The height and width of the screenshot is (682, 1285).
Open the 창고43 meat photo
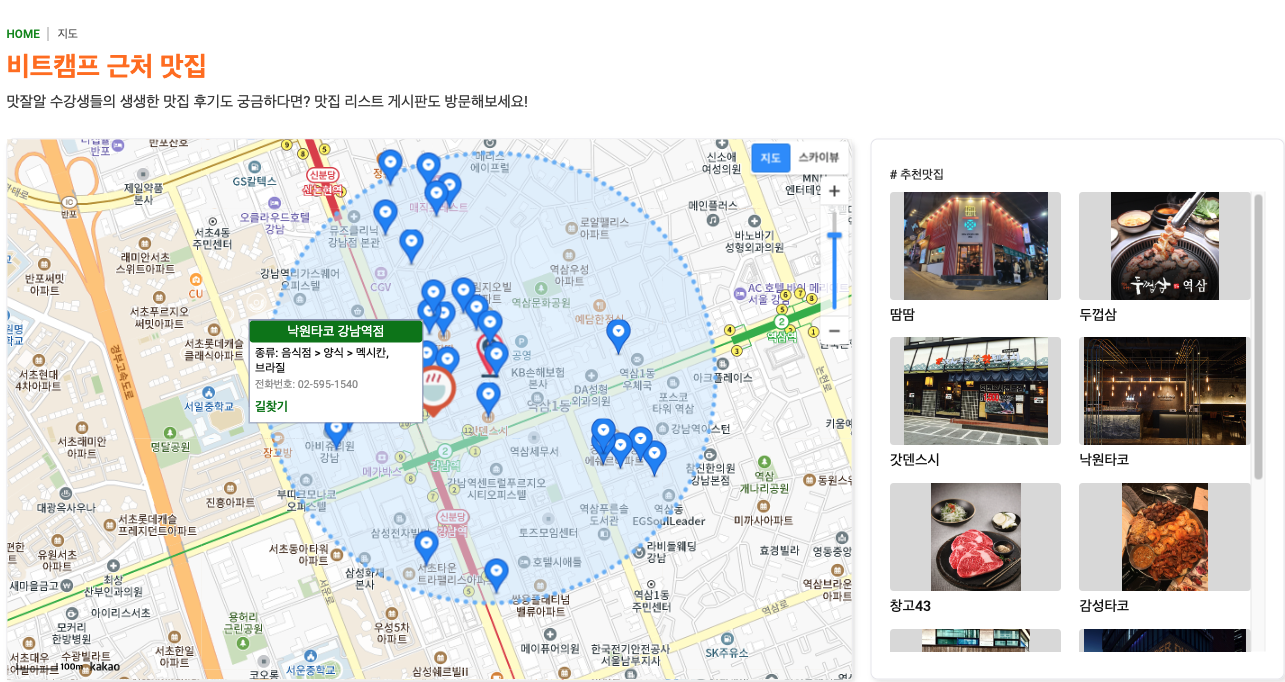point(975,537)
